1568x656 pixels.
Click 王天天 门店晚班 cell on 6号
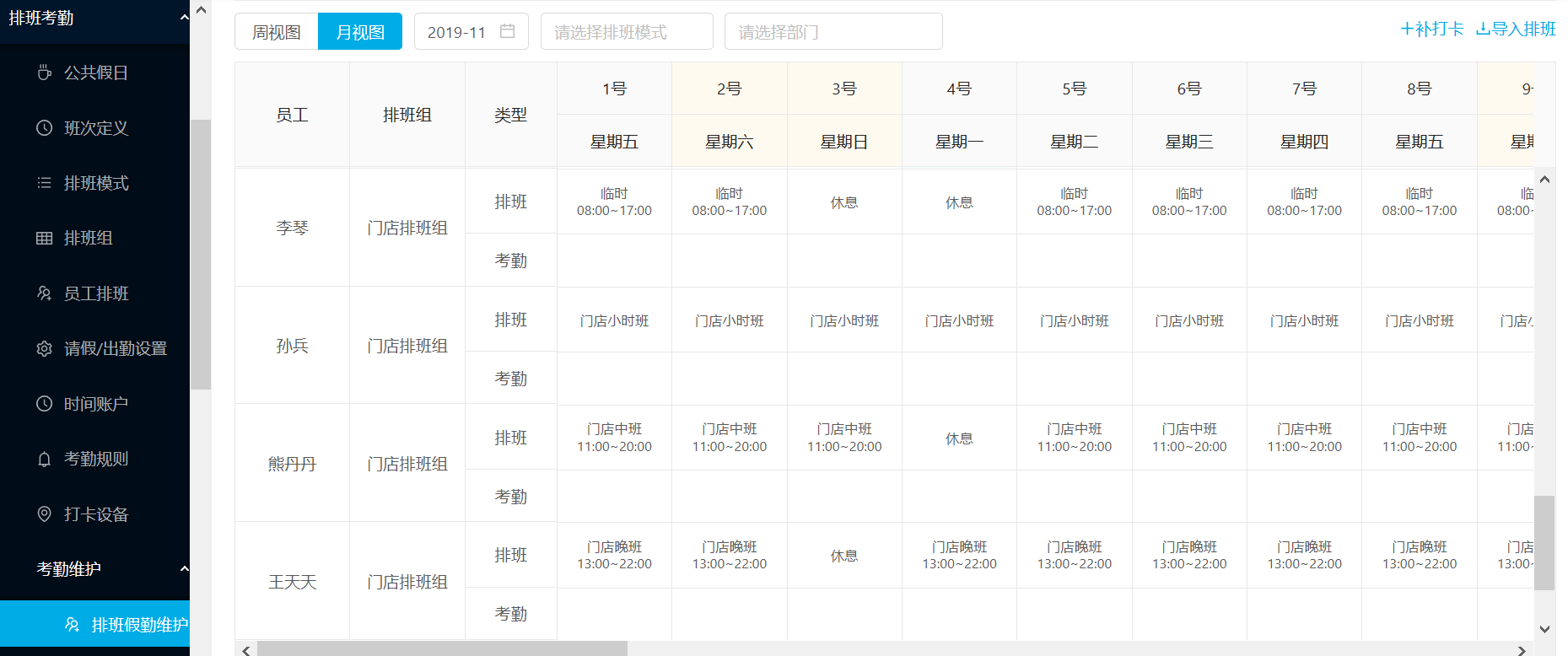tap(1189, 556)
